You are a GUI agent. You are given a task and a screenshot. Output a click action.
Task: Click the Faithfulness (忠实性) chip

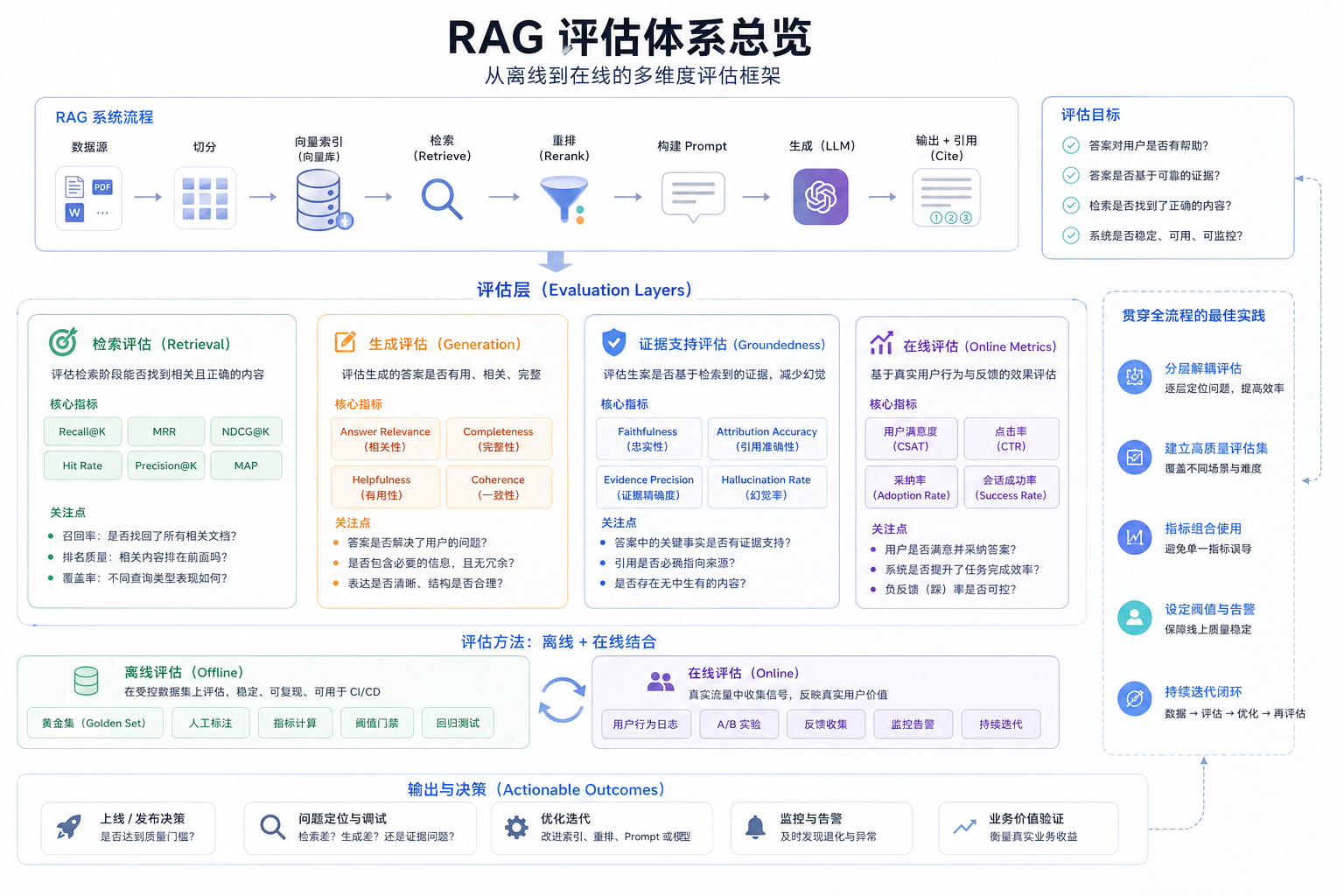pos(648,438)
